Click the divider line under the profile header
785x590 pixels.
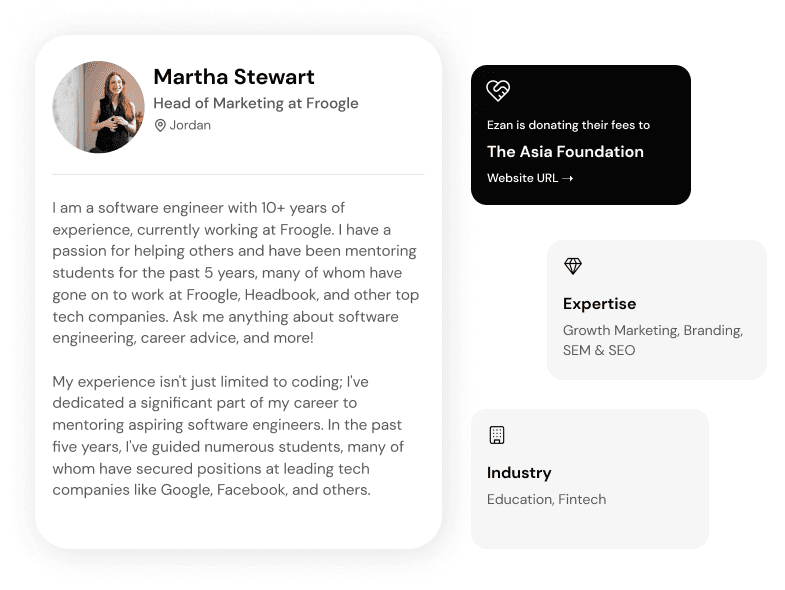(x=238, y=174)
